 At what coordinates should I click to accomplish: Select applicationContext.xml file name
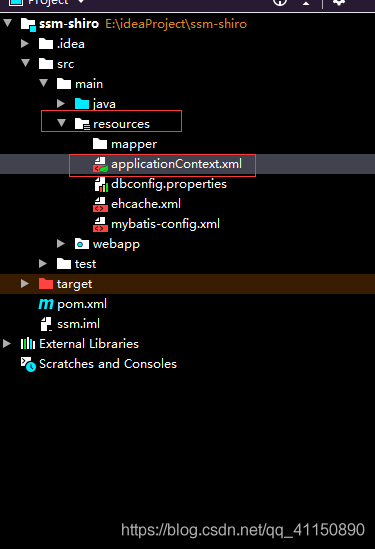click(x=176, y=164)
